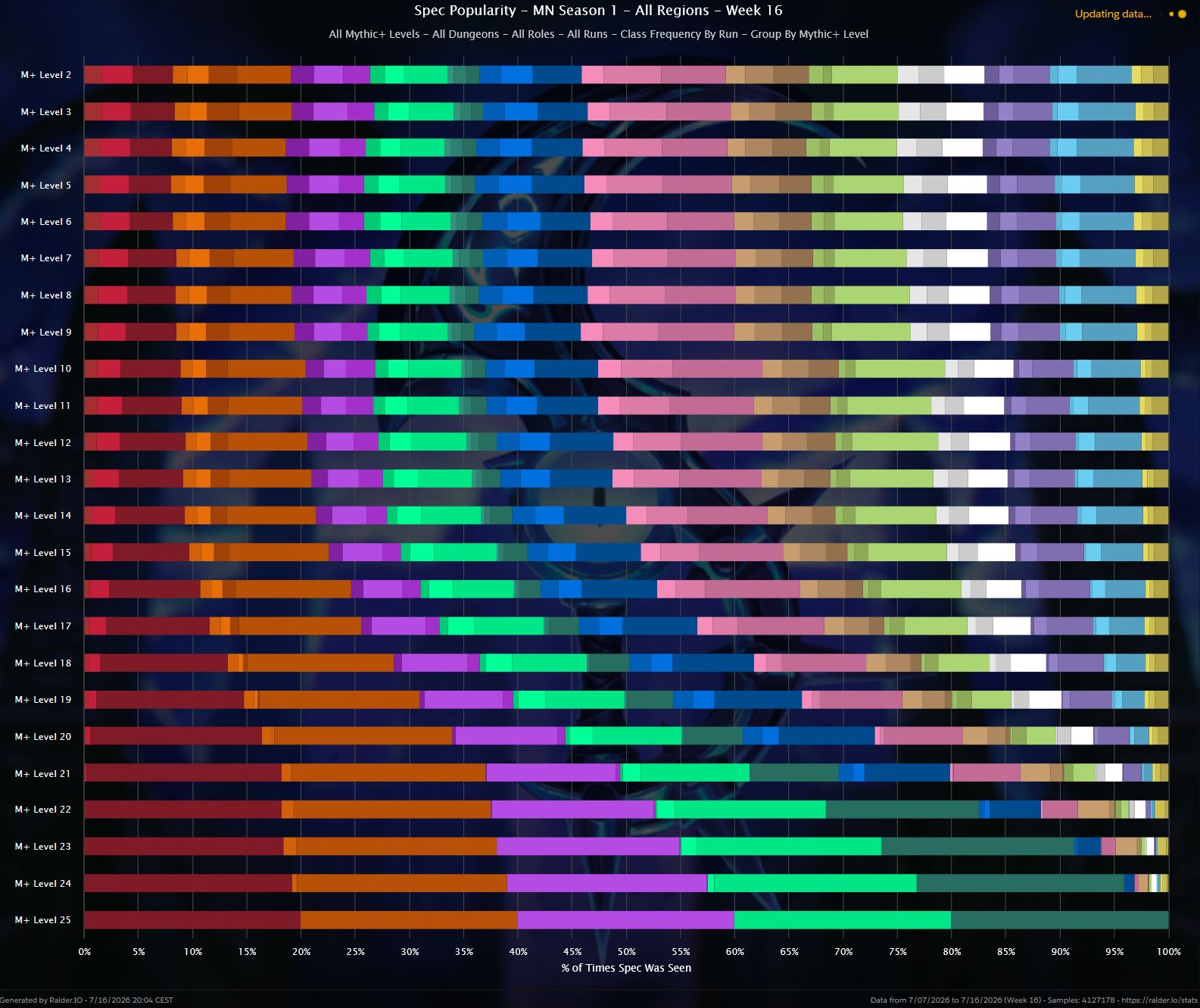Click the '5%' x-axis tick label
Screen dimensions: 1200x1008
(139, 952)
